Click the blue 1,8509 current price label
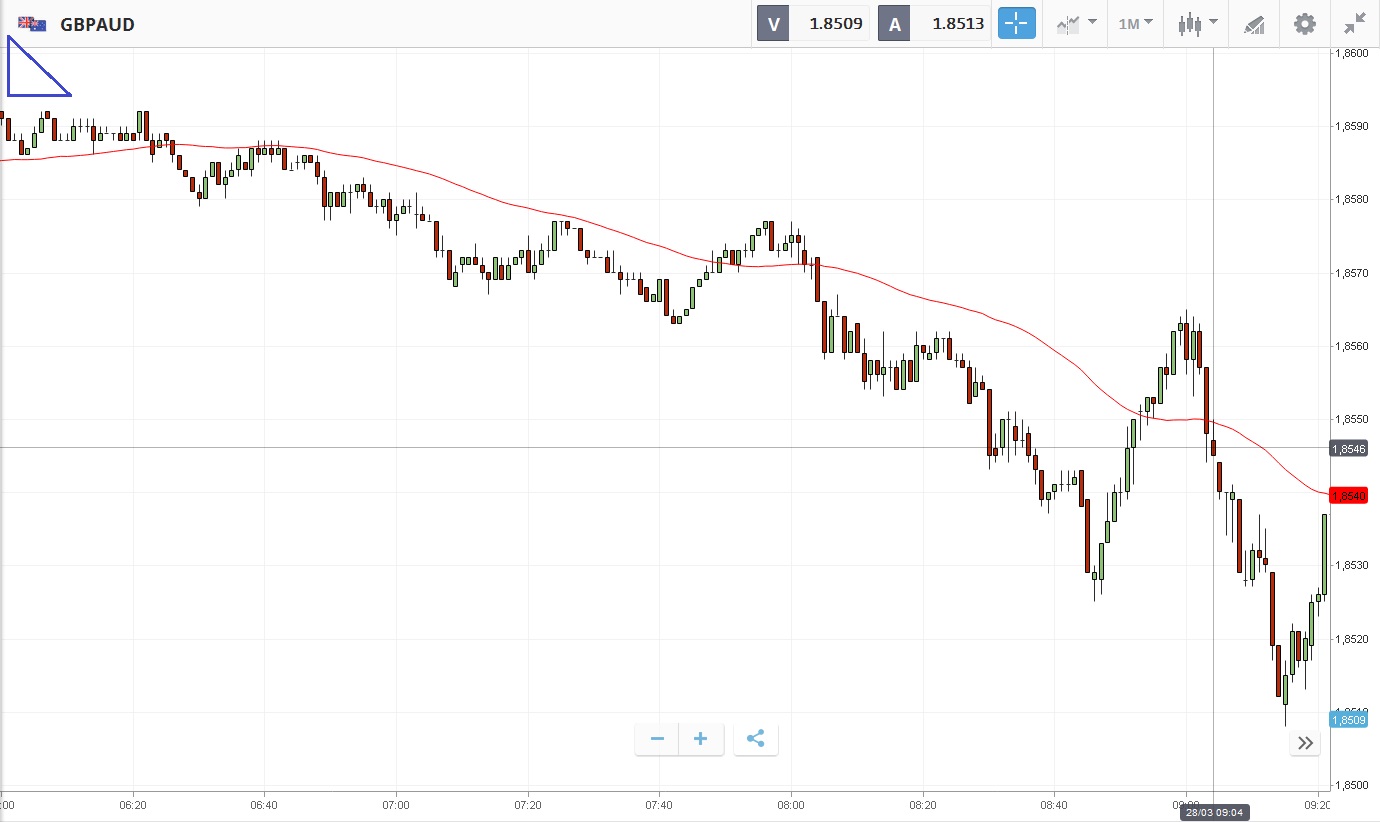Viewport: 1380px width, 822px height. [x=1348, y=719]
